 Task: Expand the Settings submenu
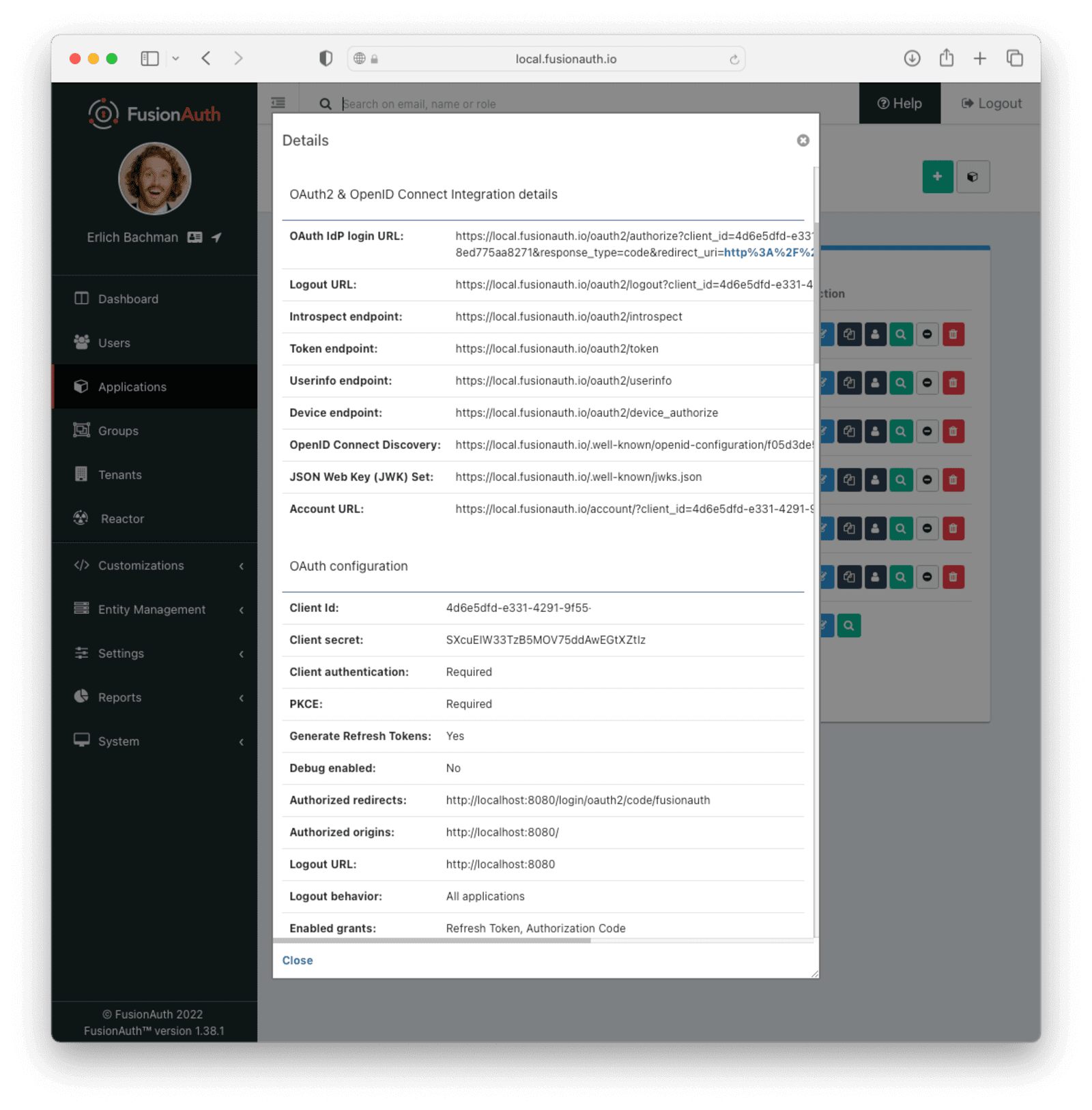coord(155,654)
